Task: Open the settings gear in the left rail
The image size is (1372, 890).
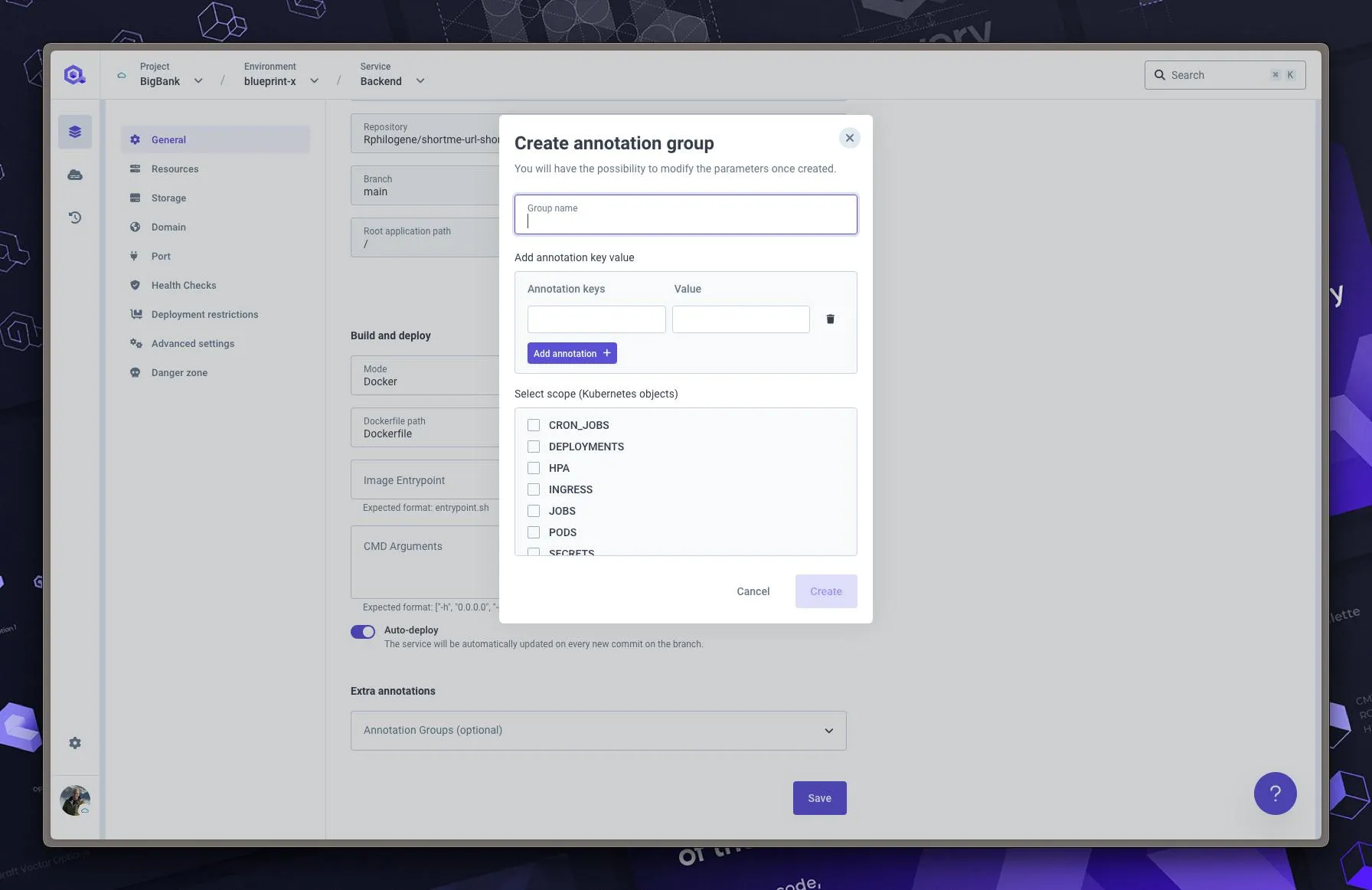Action: point(75,743)
